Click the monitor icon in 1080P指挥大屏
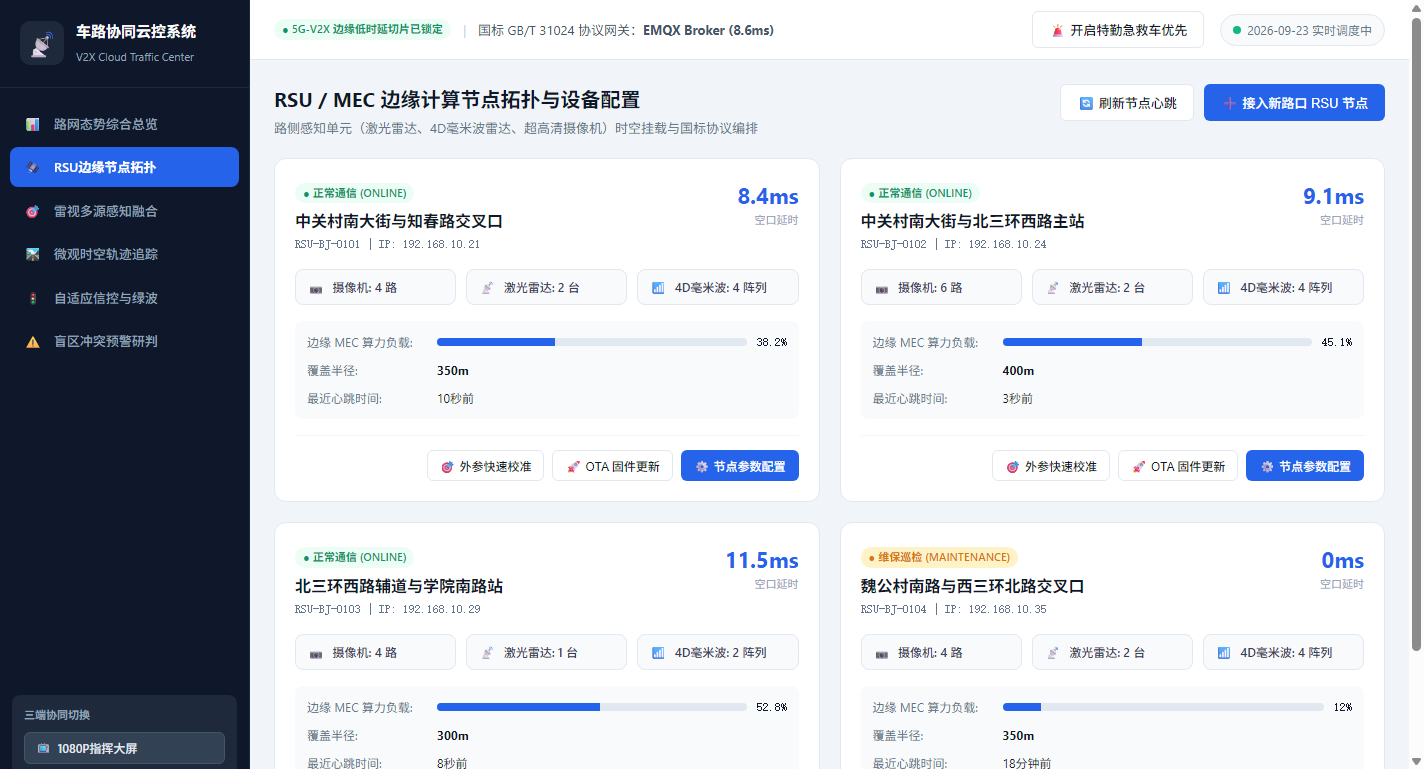This screenshot has width=1424, height=769. [43, 748]
